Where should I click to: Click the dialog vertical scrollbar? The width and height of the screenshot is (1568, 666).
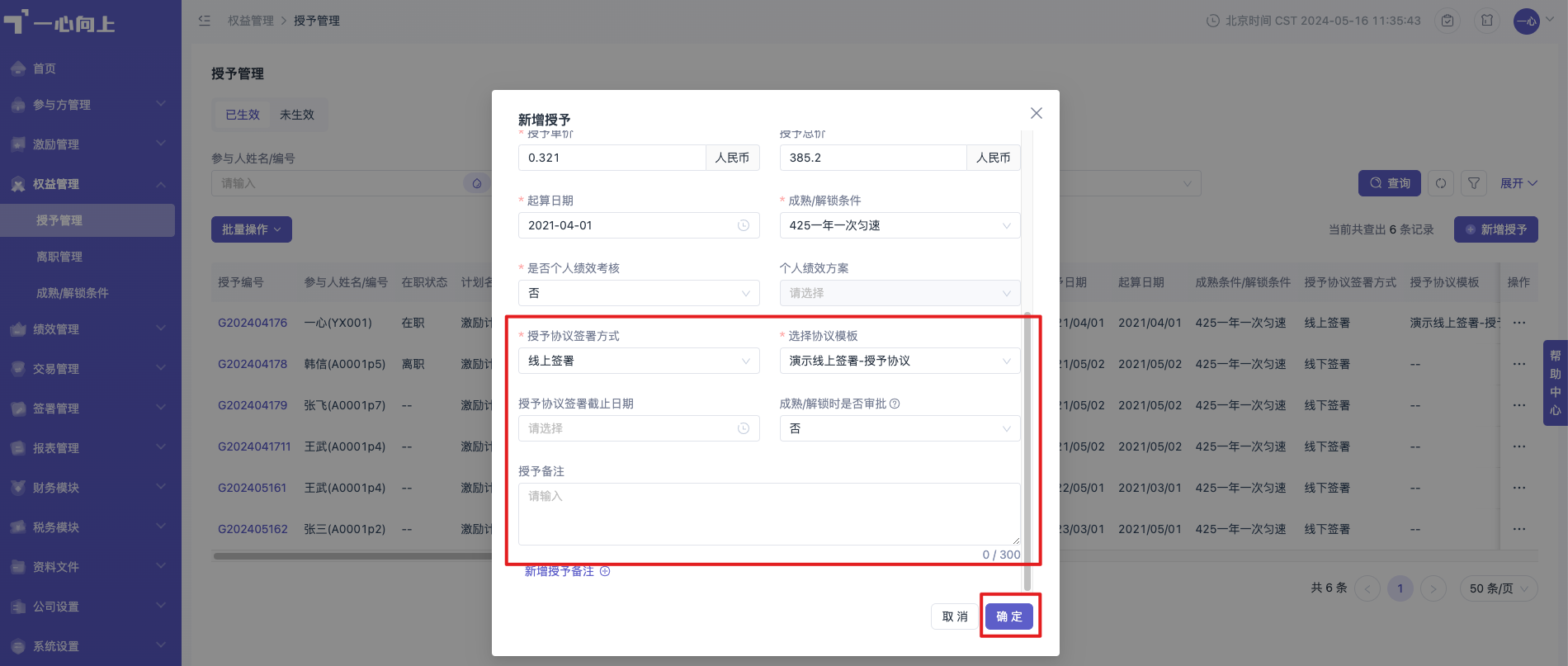pyautogui.click(x=1027, y=451)
